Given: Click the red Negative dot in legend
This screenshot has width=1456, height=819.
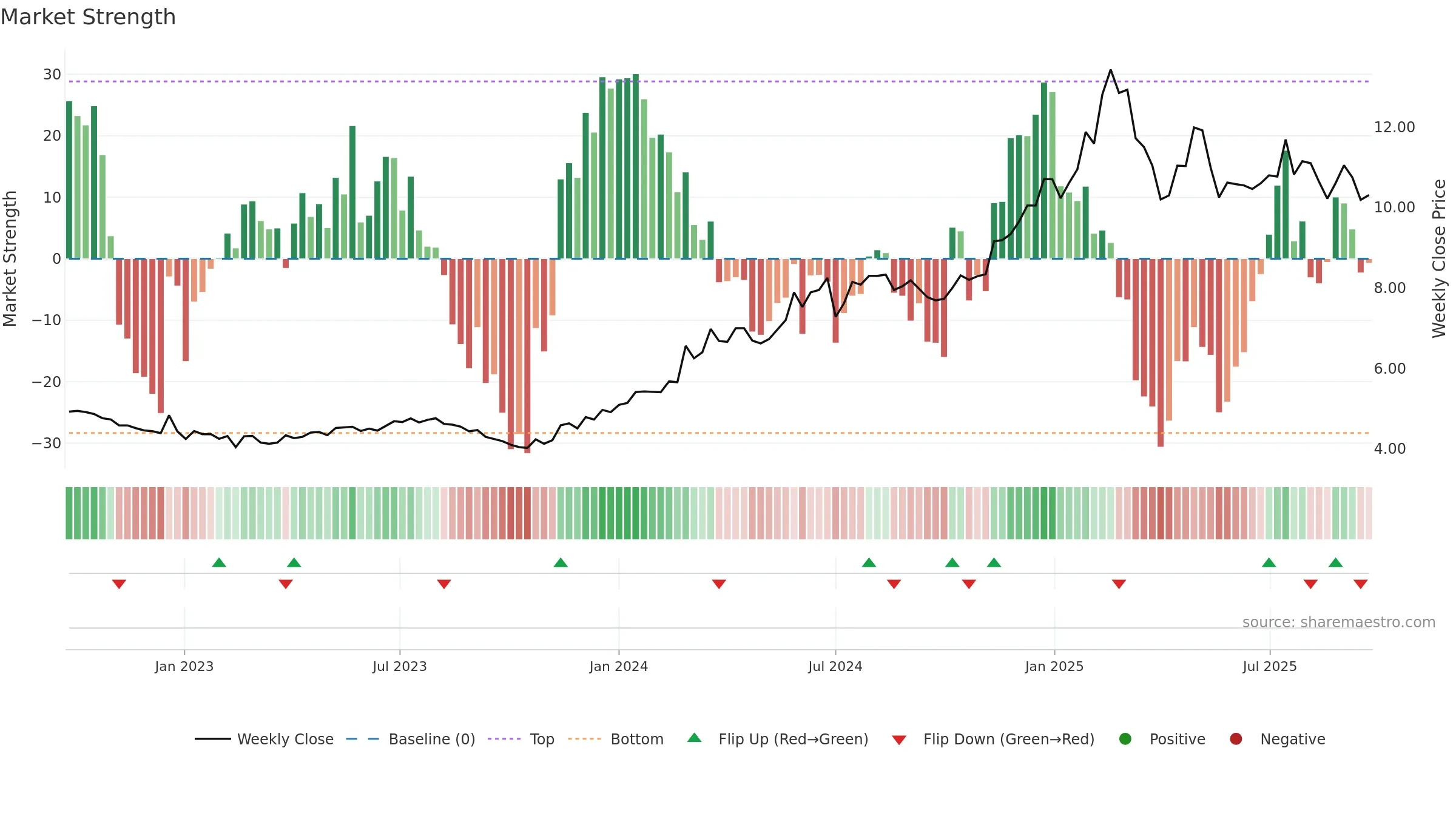Looking at the screenshot, I should (1236, 739).
